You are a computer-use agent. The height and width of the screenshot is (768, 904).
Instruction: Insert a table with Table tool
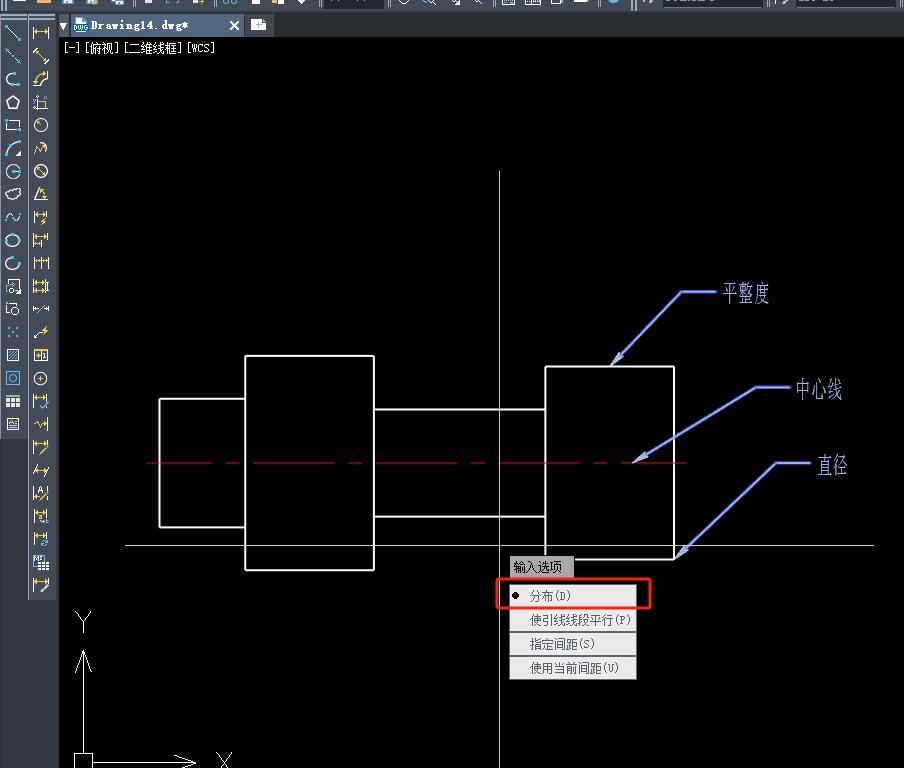coord(13,401)
